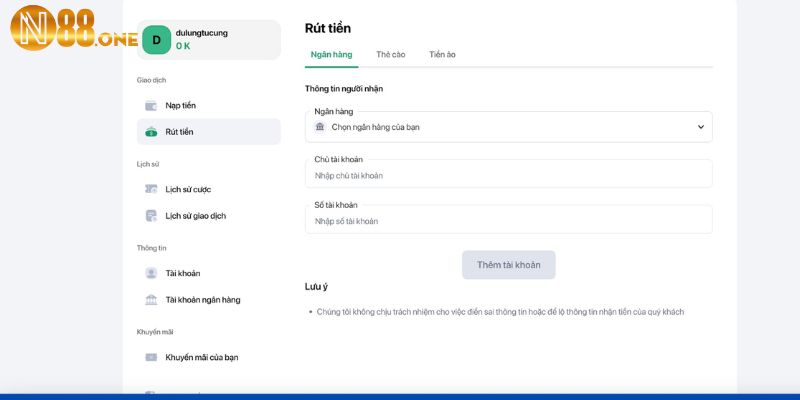The width and height of the screenshot is (800, 400).
Task: Focus the Nhập số tài khoản field
Action: 508,221
